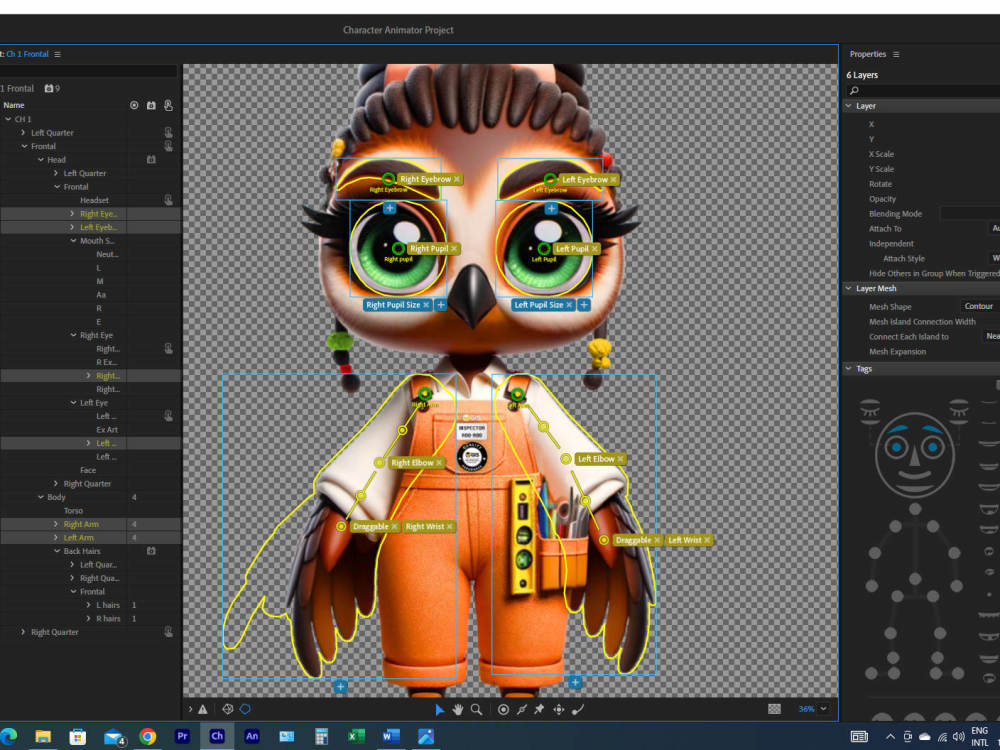Click the transparency grid icon near zoom level

tap(775, 709)
